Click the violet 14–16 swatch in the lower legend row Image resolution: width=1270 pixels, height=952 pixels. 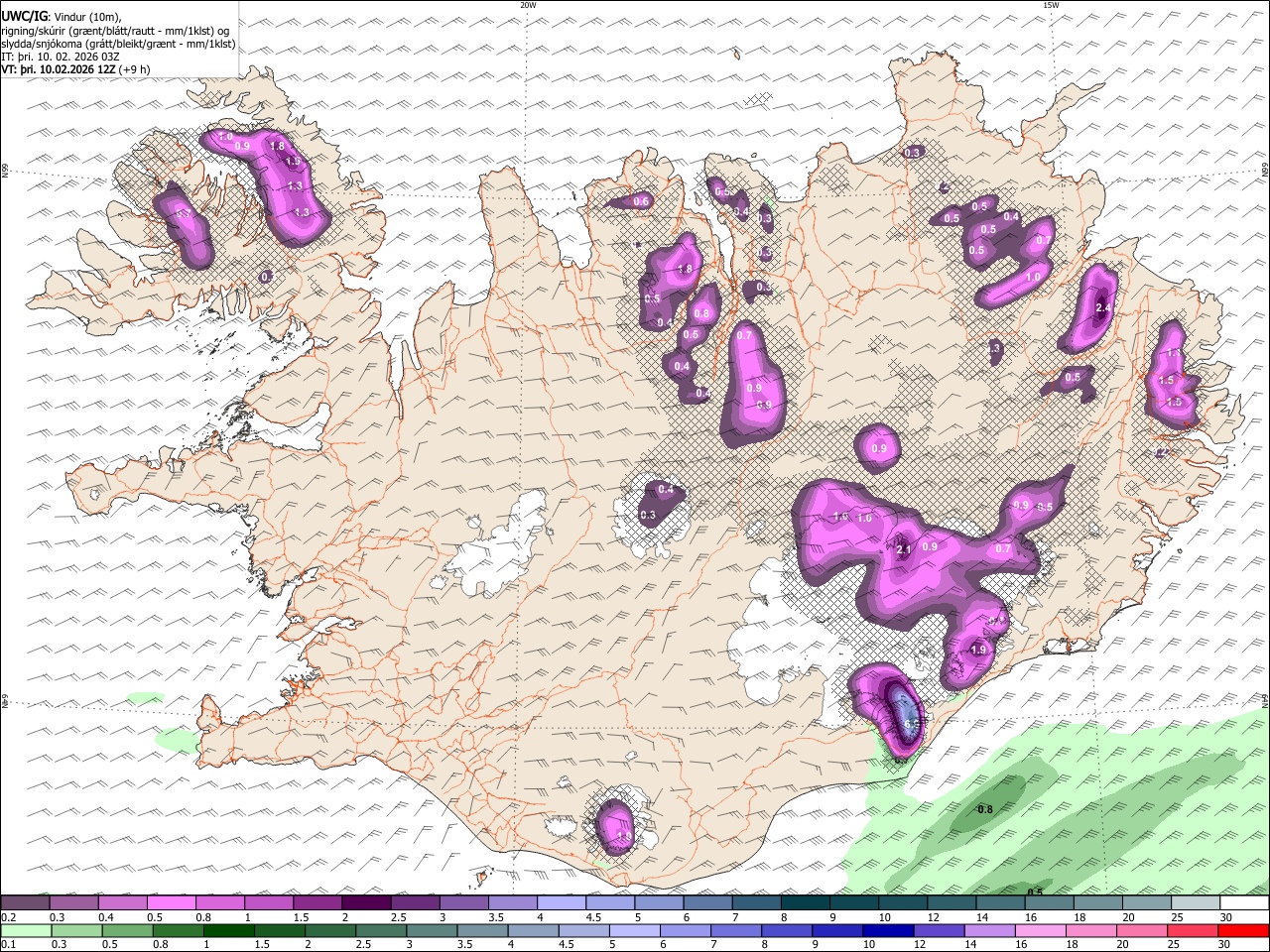990,930
